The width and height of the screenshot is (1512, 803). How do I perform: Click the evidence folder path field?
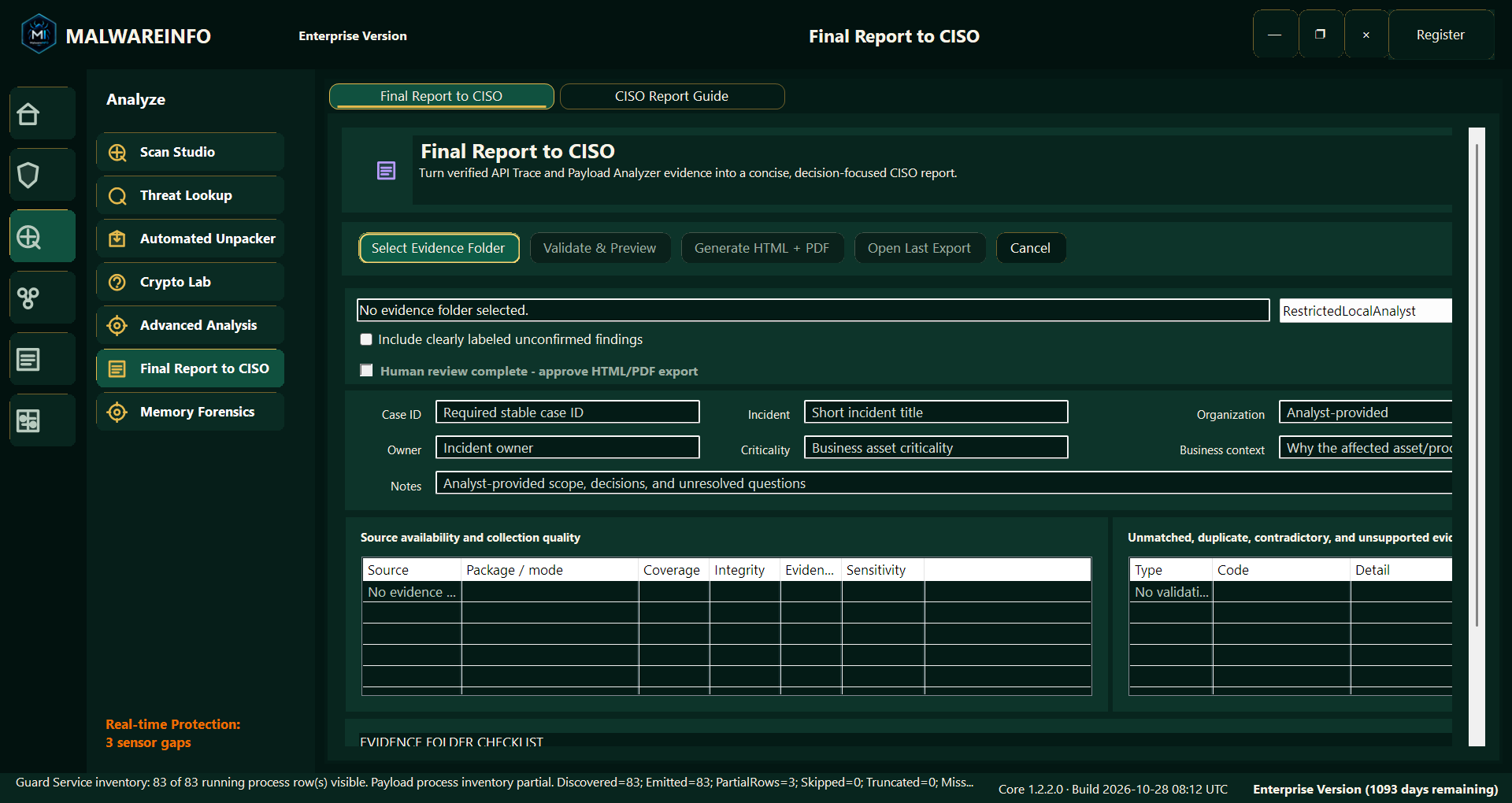tap(813, 310)
